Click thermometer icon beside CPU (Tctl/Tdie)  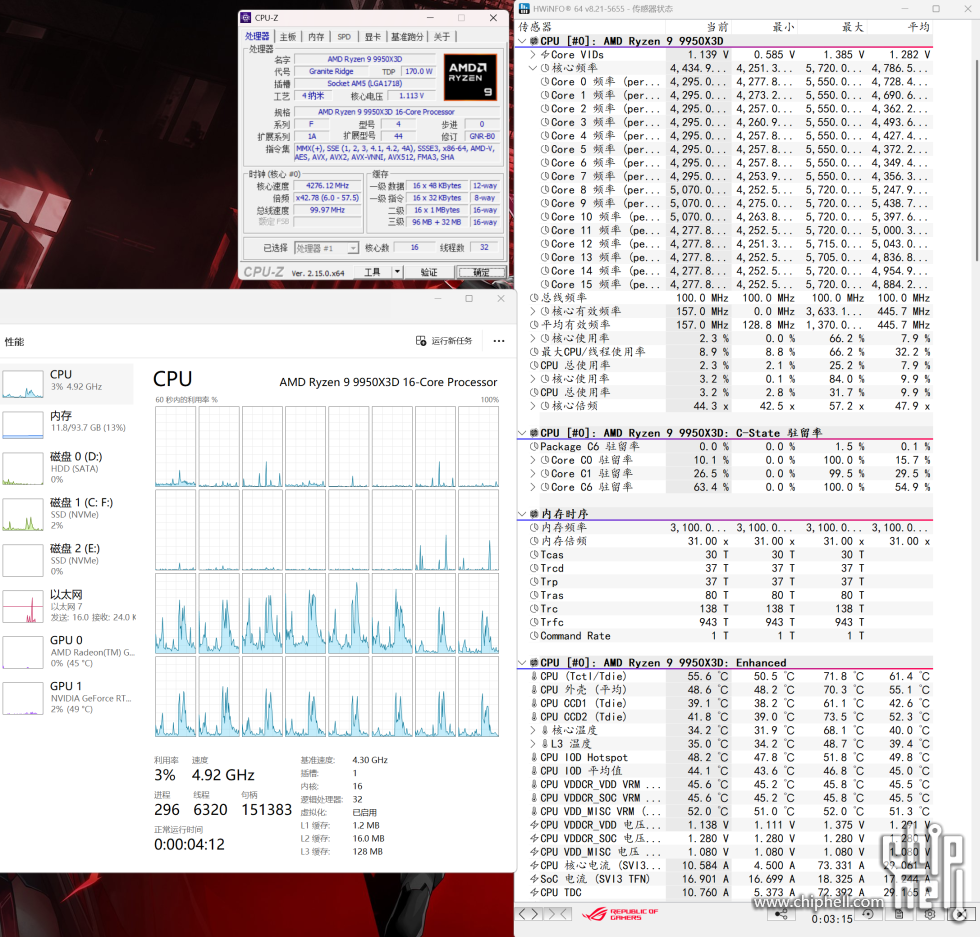click(x=534, y=676)
